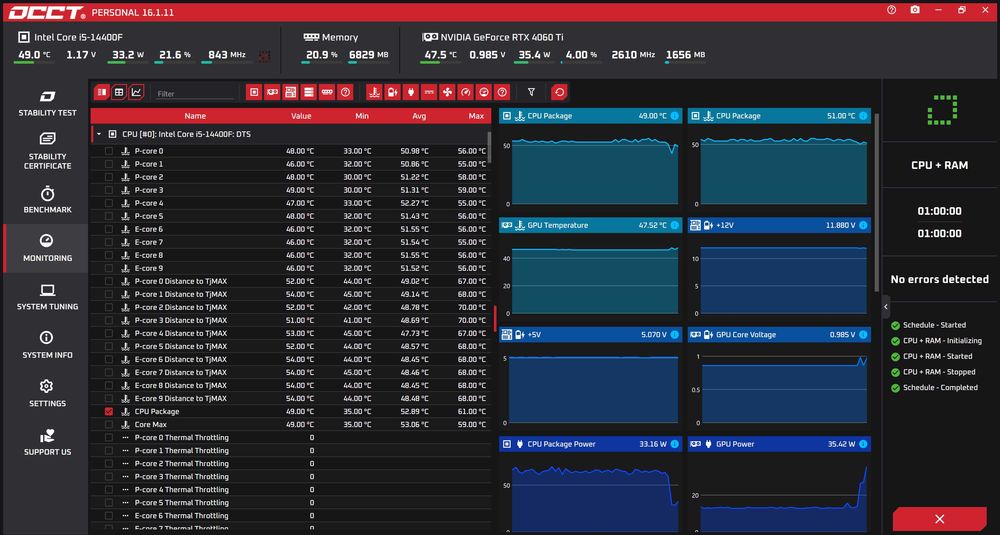Toggle memory module sensor source filter icon
The width and height of the screenshot is (1000, 535).
[x=327, y=92]
